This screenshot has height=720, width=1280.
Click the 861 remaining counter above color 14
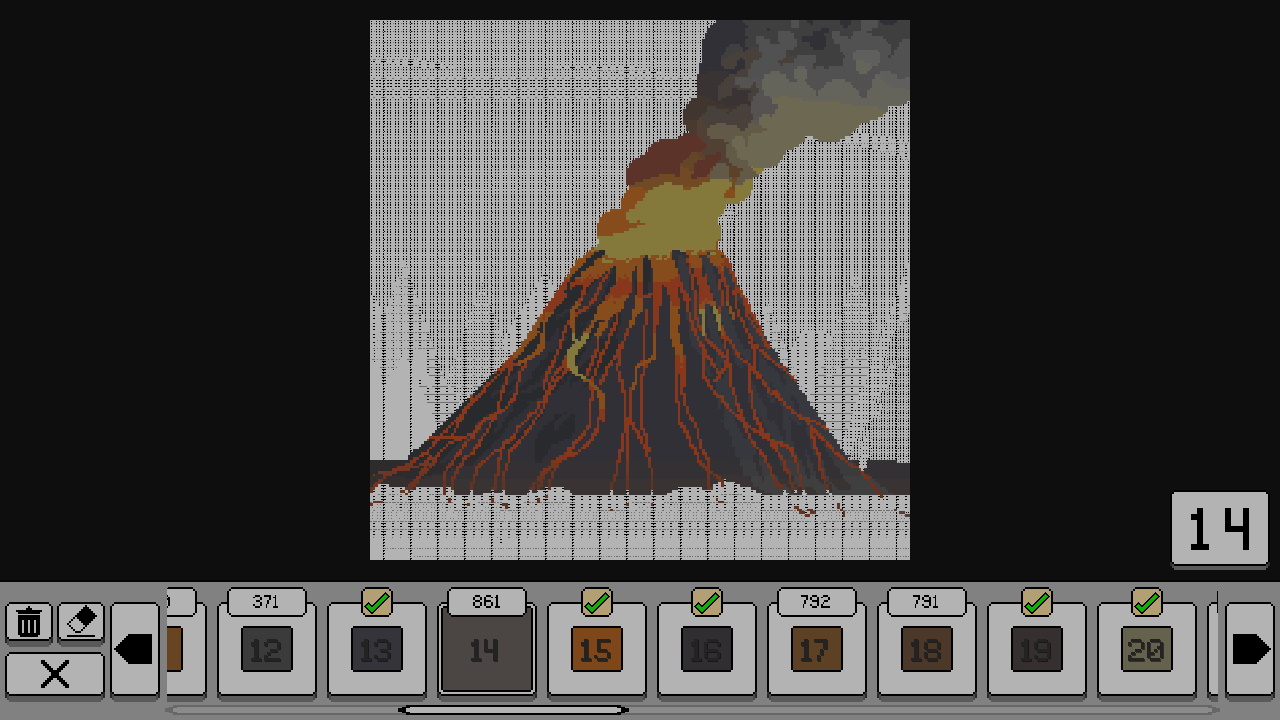point(486,602)
